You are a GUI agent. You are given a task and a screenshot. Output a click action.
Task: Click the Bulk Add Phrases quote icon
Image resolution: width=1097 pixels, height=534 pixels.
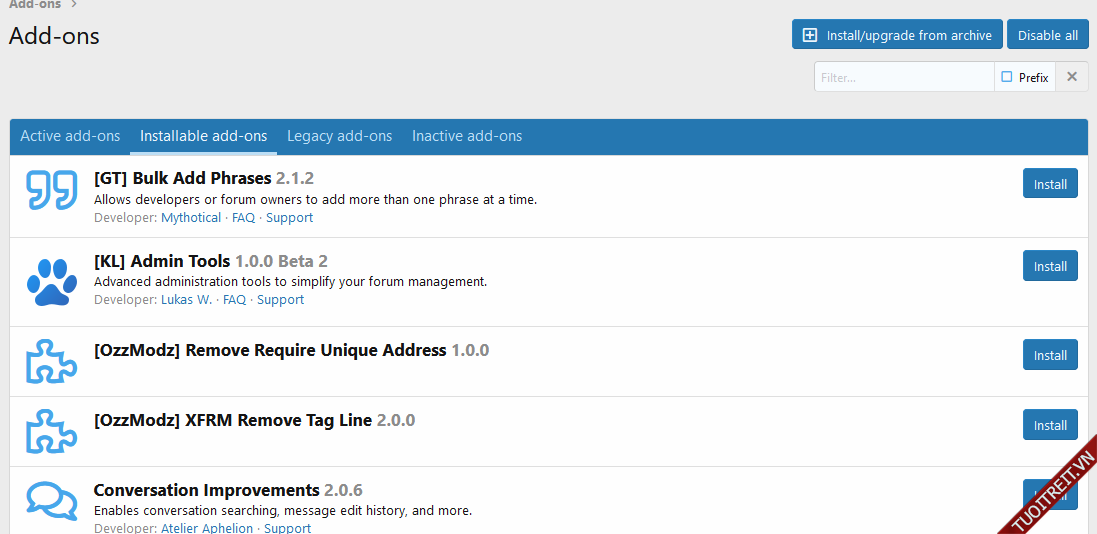click(x=51, y=191)
